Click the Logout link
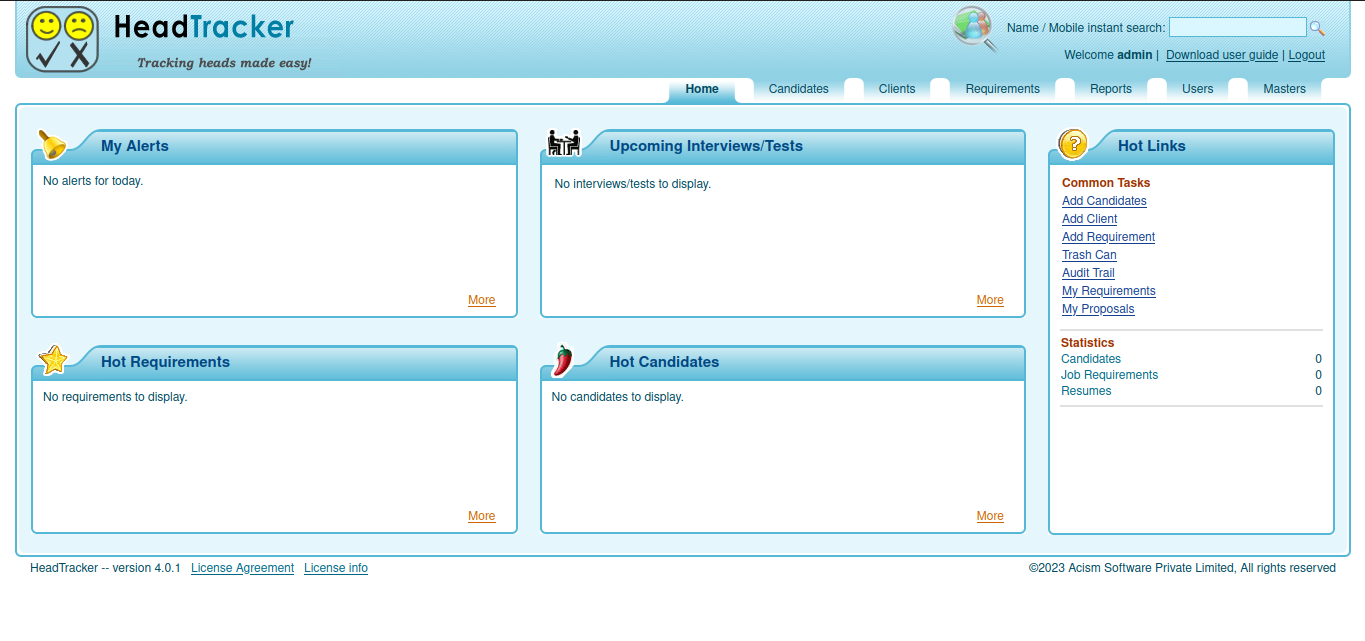The width and height of the screenshot is (1365, 641). coord(1306,55)
